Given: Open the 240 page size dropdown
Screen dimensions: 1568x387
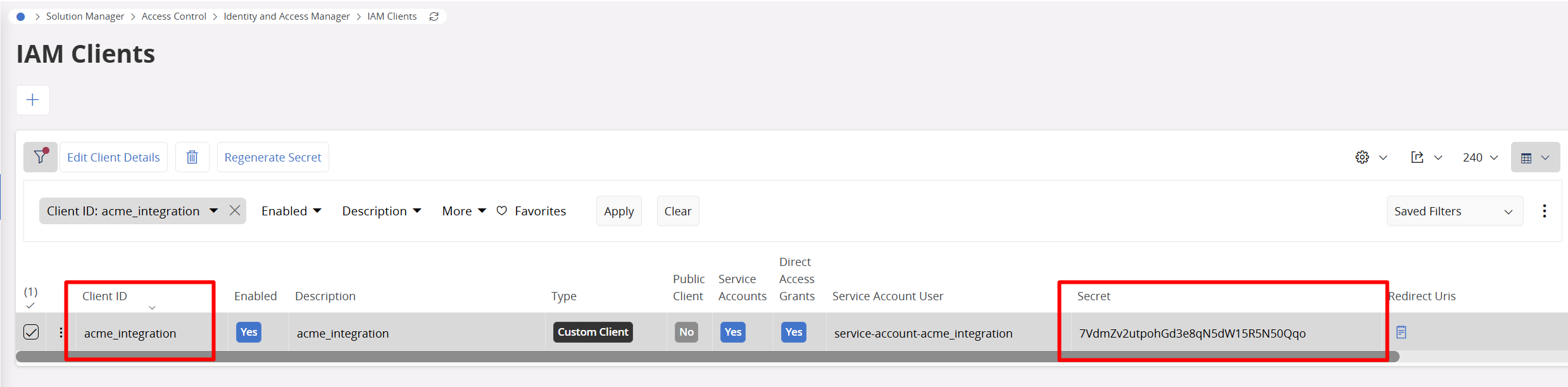Looking at the screenshot, I should (x=1479, y=157).
